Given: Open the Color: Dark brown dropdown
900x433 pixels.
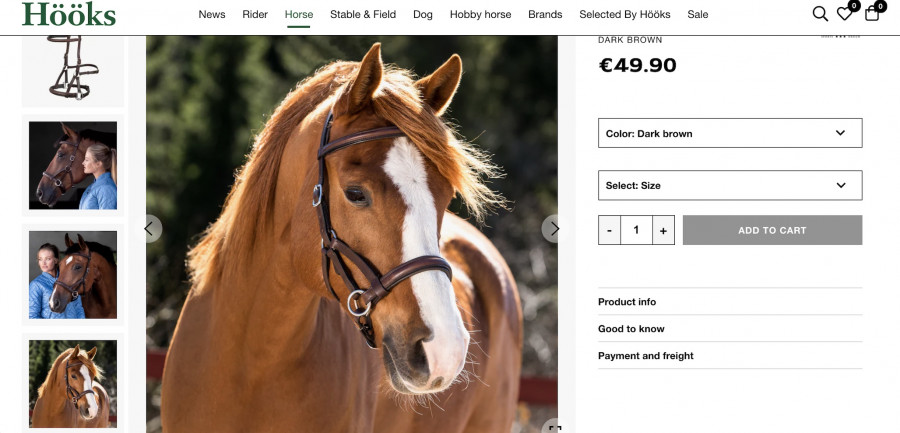Looking at the screenshot, I should click(730, 133).
